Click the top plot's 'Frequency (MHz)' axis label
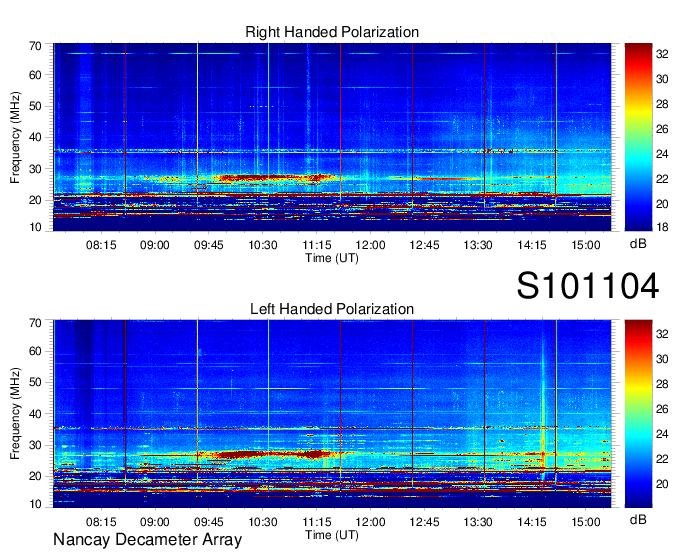Viewport: 680px width, 552px height. coord(15,137)
